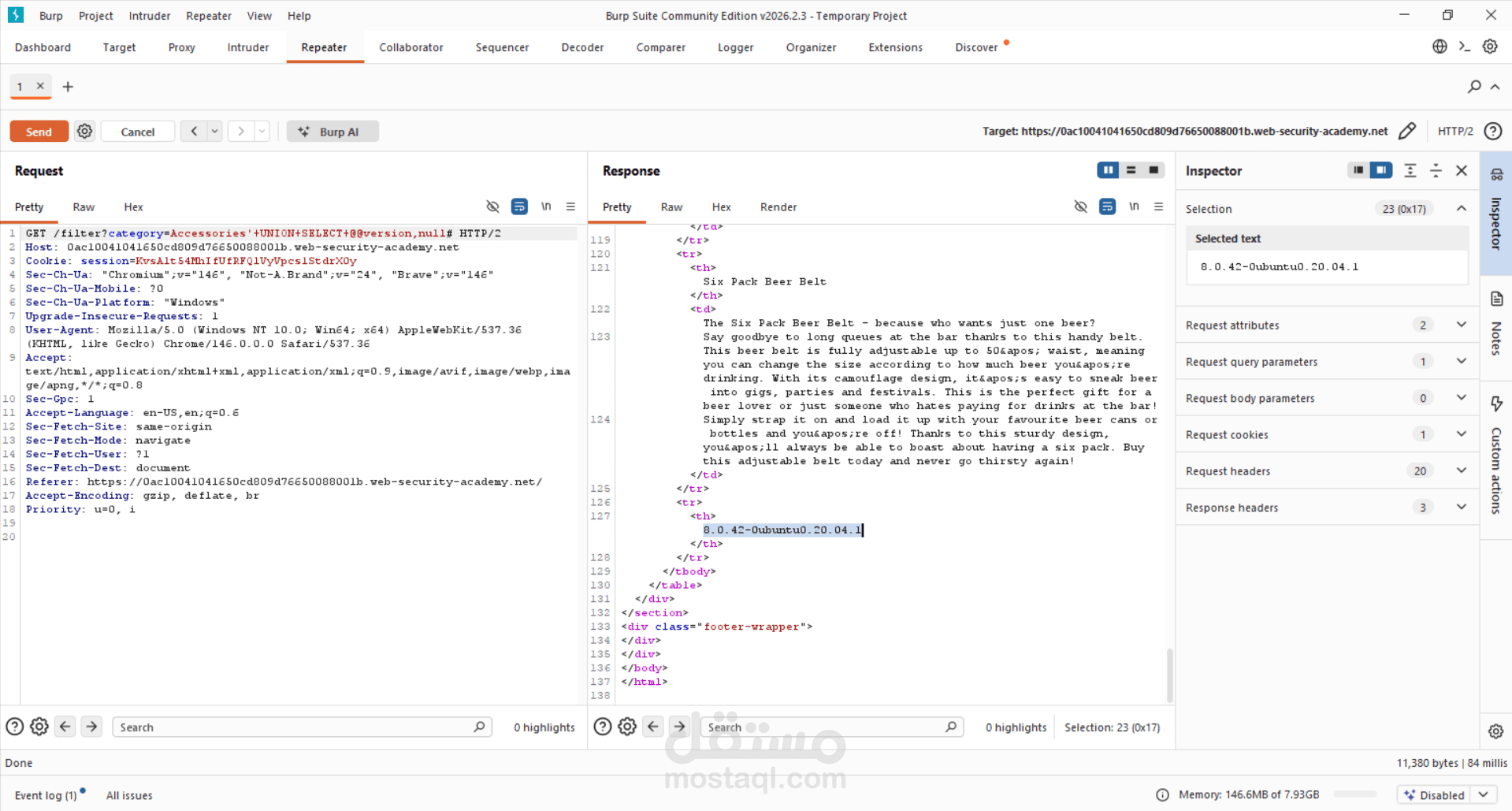Toggle response newline display \n
This screenshot has height=811, width=1512.
pyautogui.click(x=1133, y=206)
